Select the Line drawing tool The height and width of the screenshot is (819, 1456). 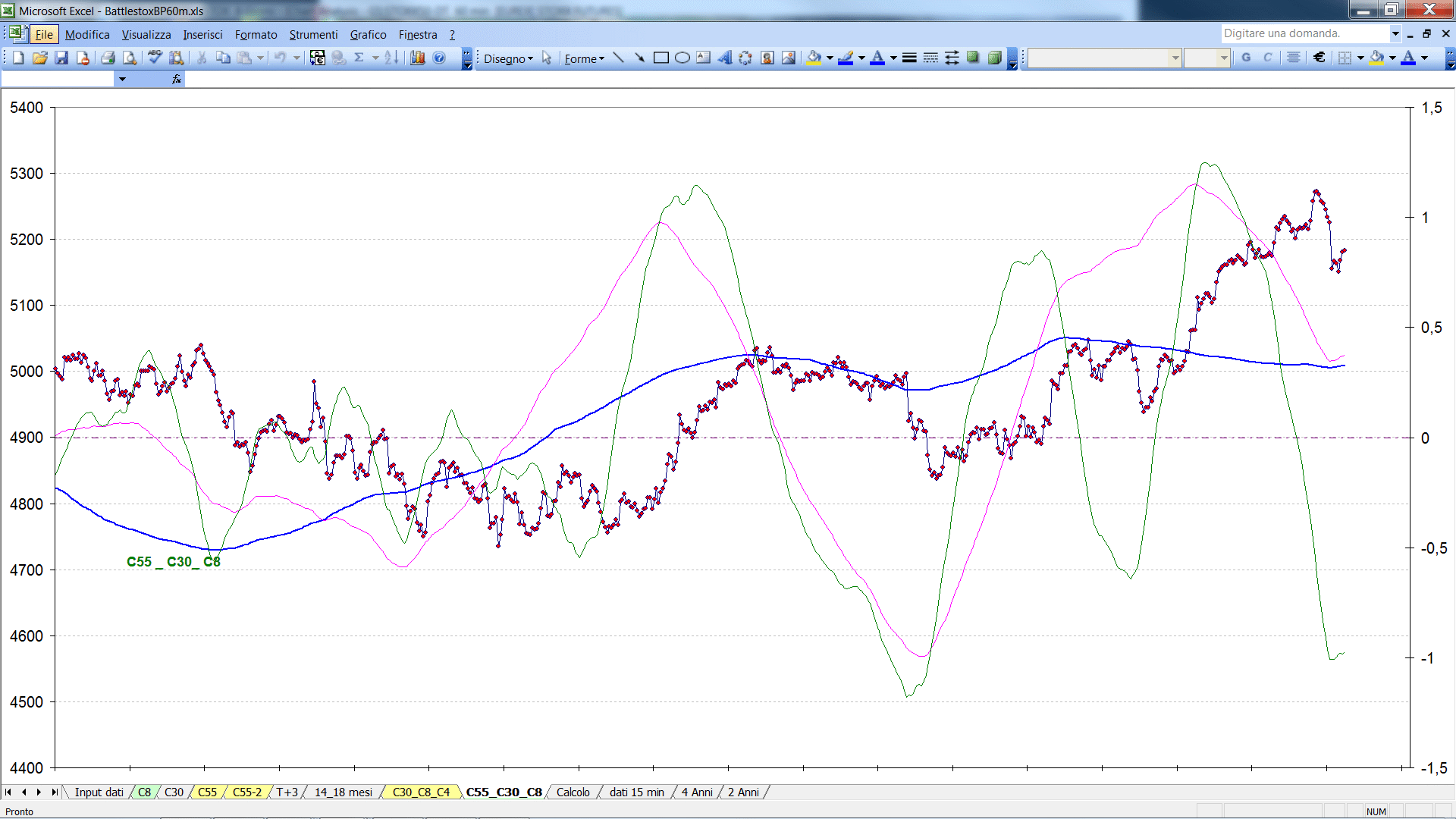coord(619,58)
